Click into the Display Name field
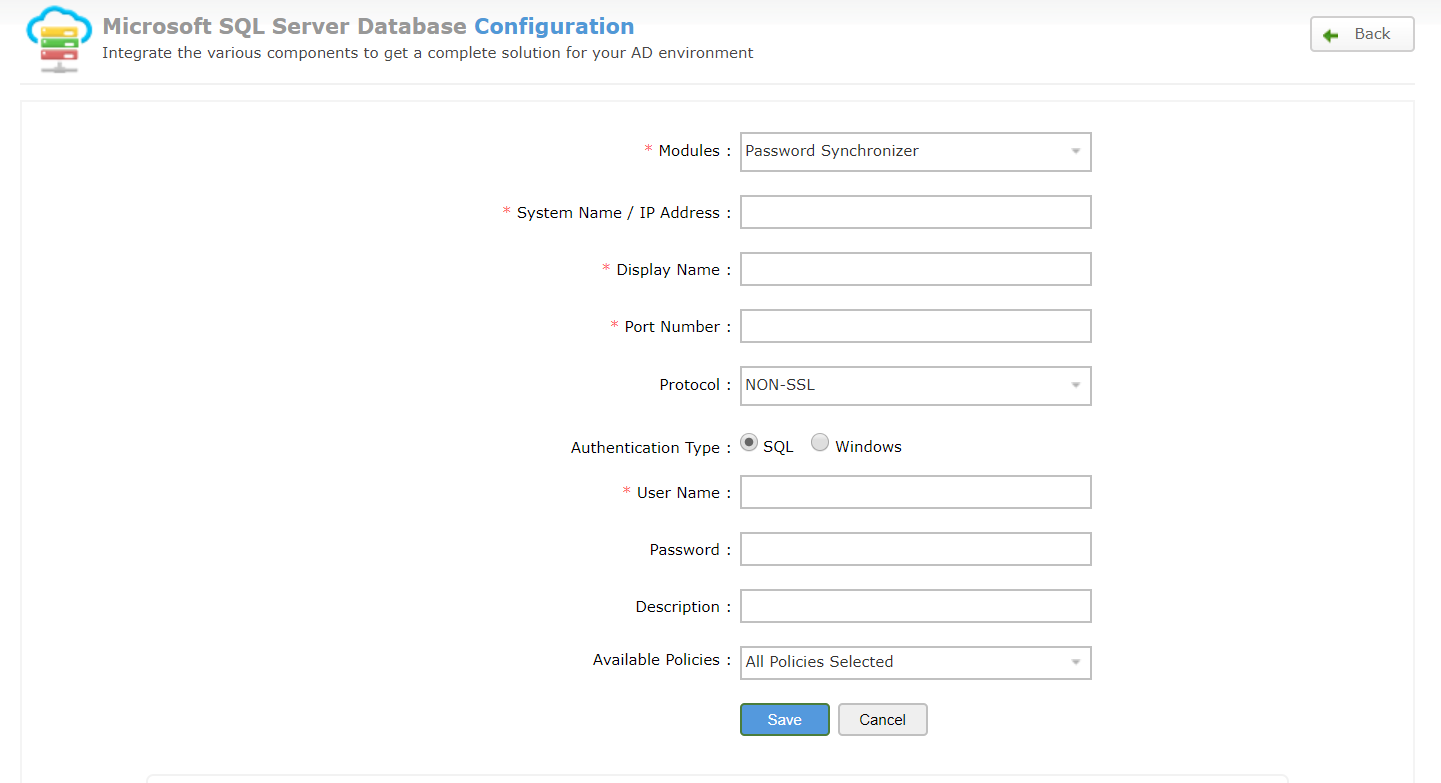1441x783 pixels. 915,269
